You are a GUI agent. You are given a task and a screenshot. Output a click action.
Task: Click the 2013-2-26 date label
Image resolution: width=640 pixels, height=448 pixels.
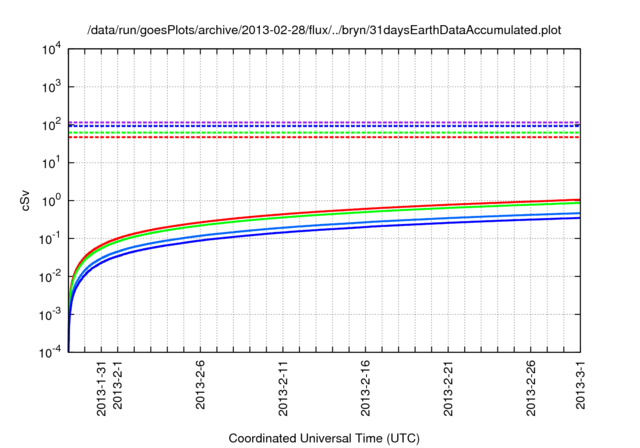point(531,388)
